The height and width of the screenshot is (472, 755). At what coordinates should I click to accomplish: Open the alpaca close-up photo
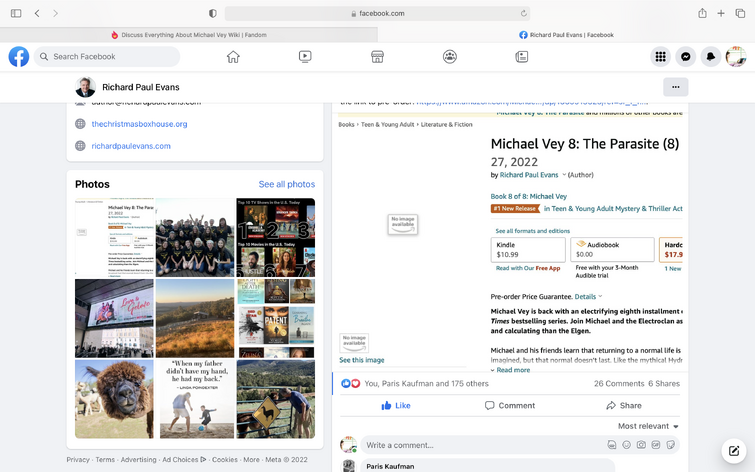pos(114,399)
